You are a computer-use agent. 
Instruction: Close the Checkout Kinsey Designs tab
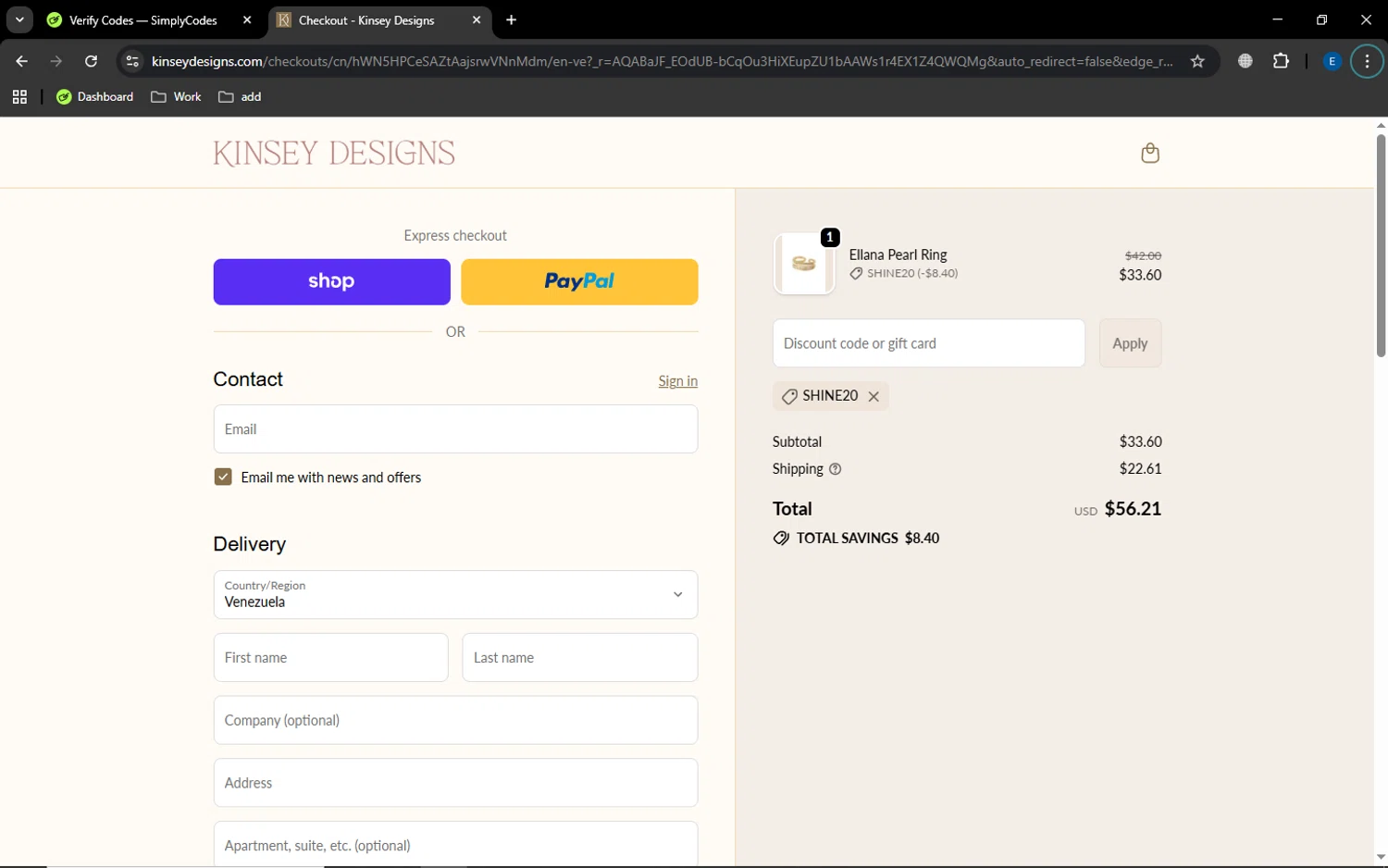[477, 19]
